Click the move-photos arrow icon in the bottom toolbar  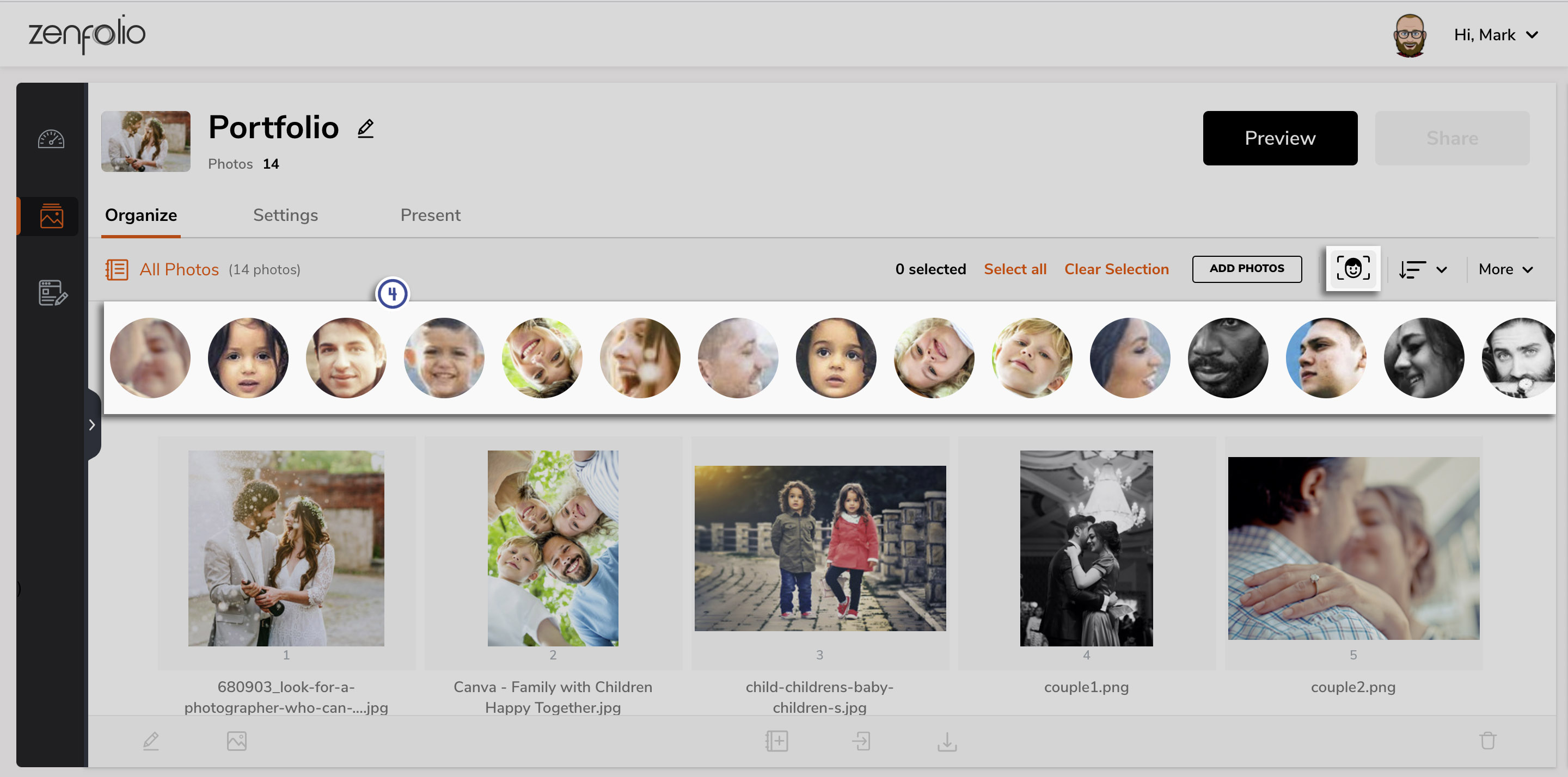click(x=862, y=741)
